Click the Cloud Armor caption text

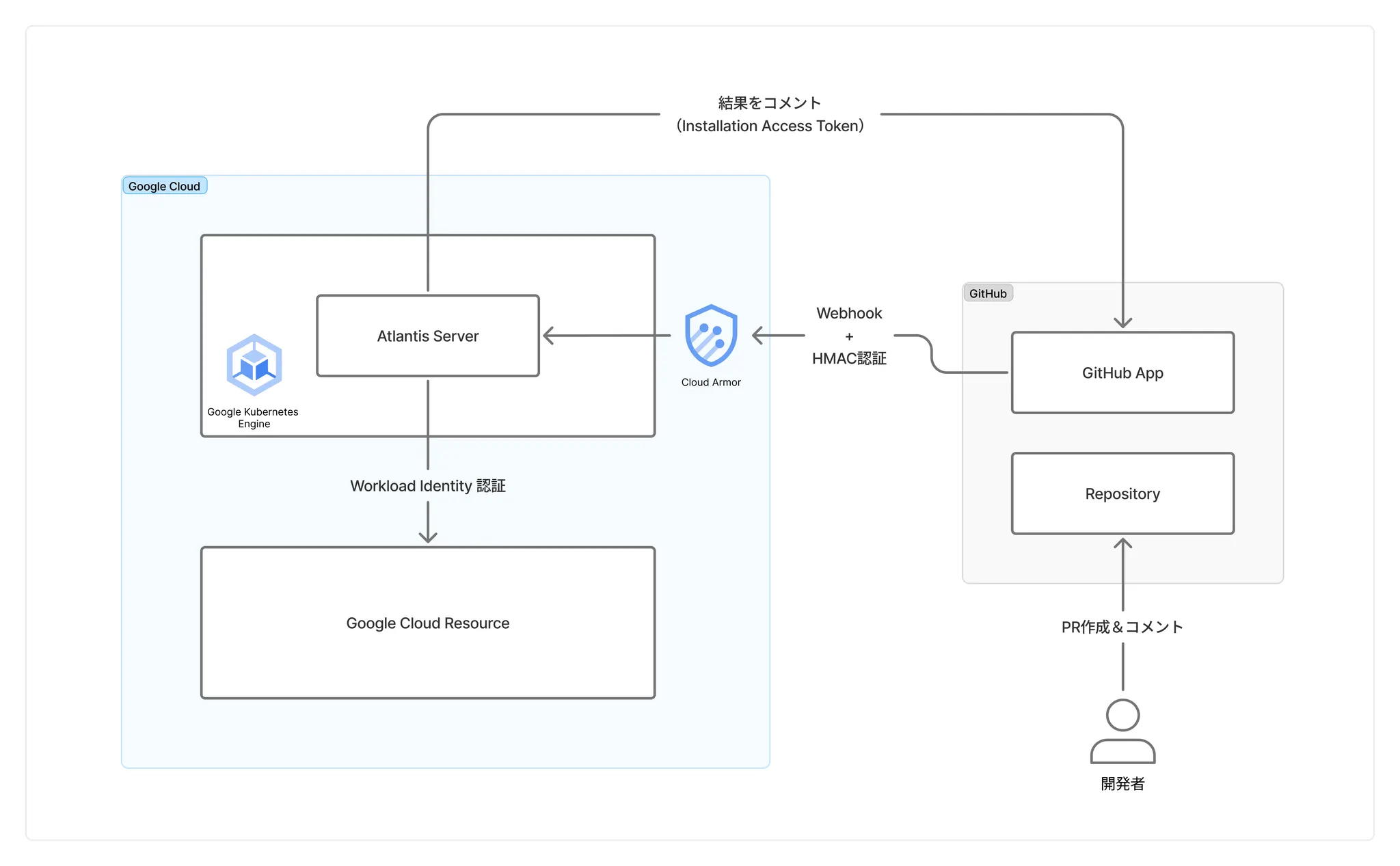(x=711, y=382)
